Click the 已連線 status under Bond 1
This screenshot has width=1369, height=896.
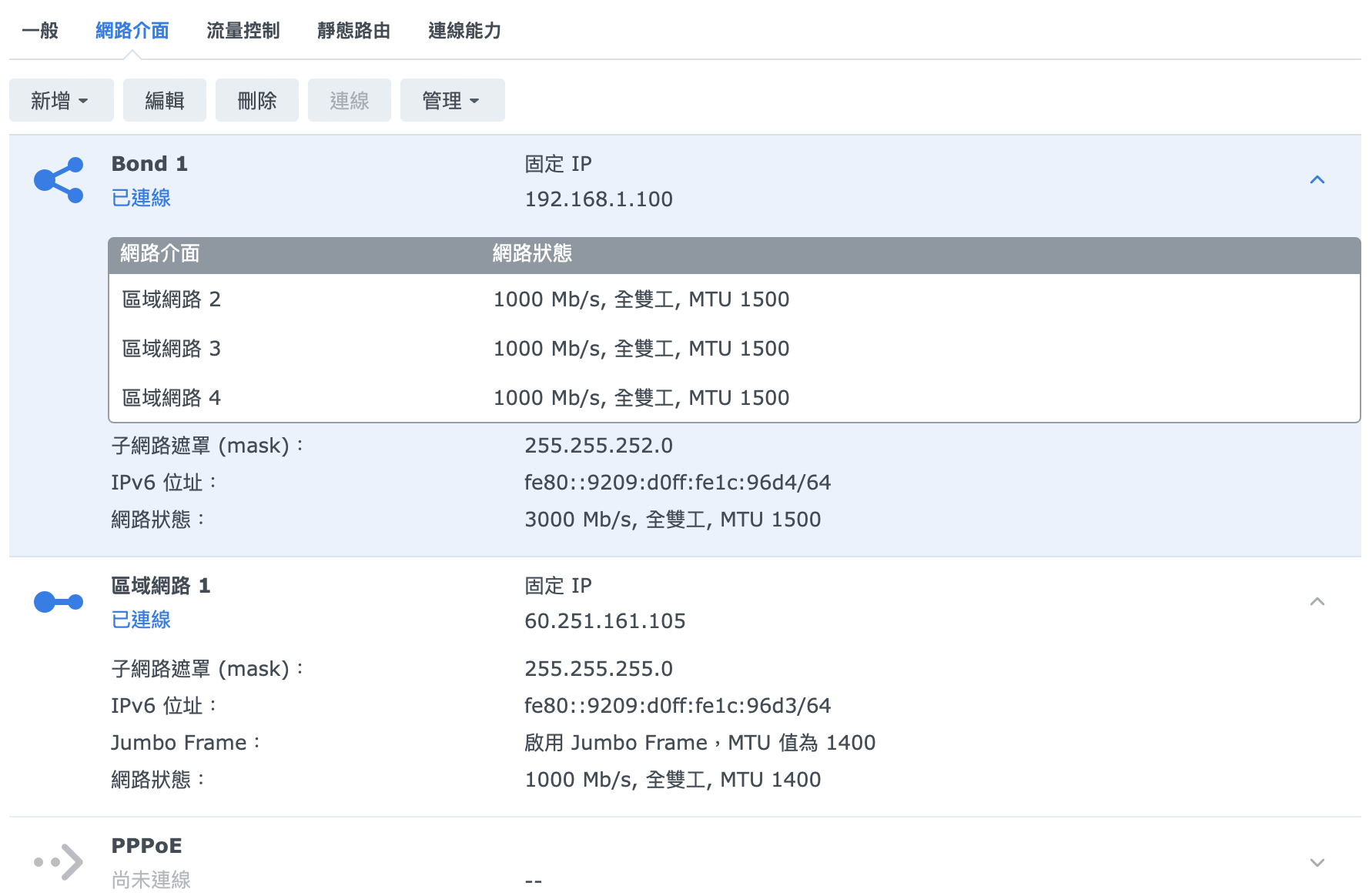(x=141, y=199)
